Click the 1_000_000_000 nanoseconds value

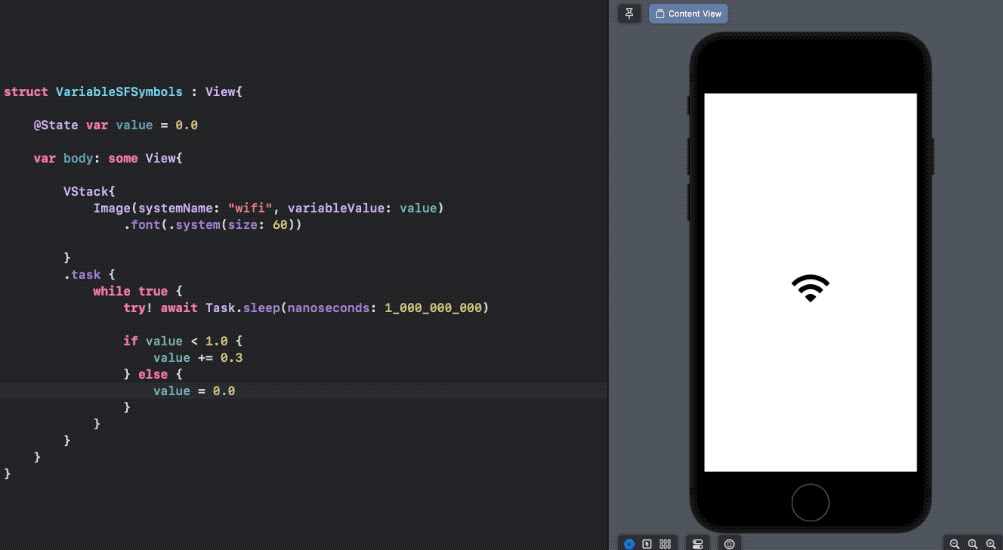point(433,308)
